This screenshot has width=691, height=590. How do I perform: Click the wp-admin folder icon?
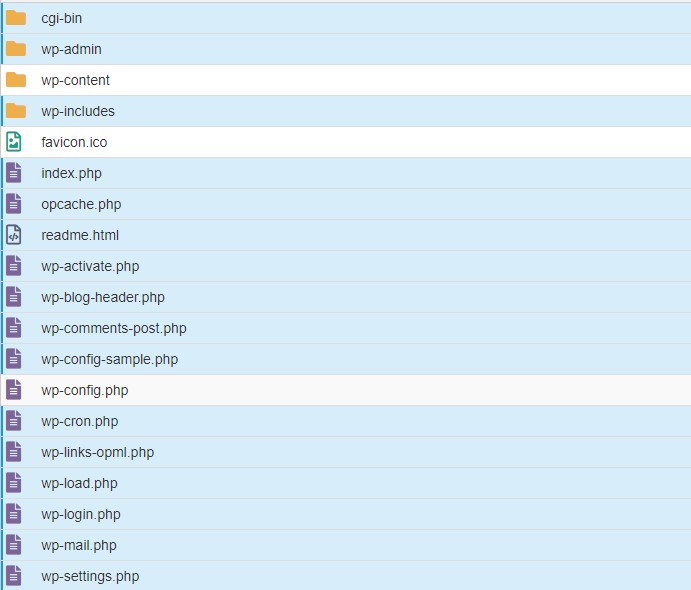[x=16, y=49]
